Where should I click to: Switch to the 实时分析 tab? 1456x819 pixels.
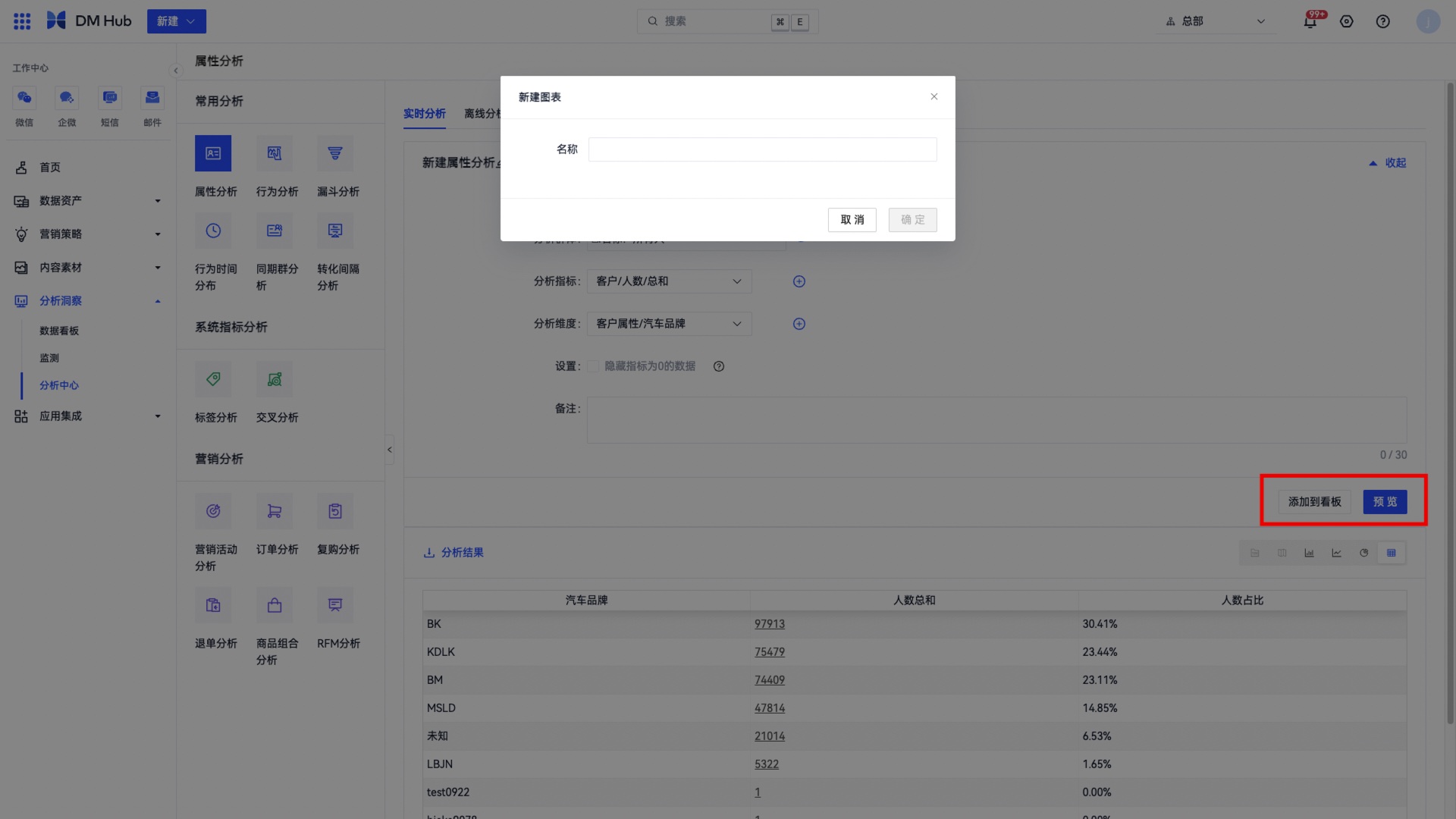(425, 114)
